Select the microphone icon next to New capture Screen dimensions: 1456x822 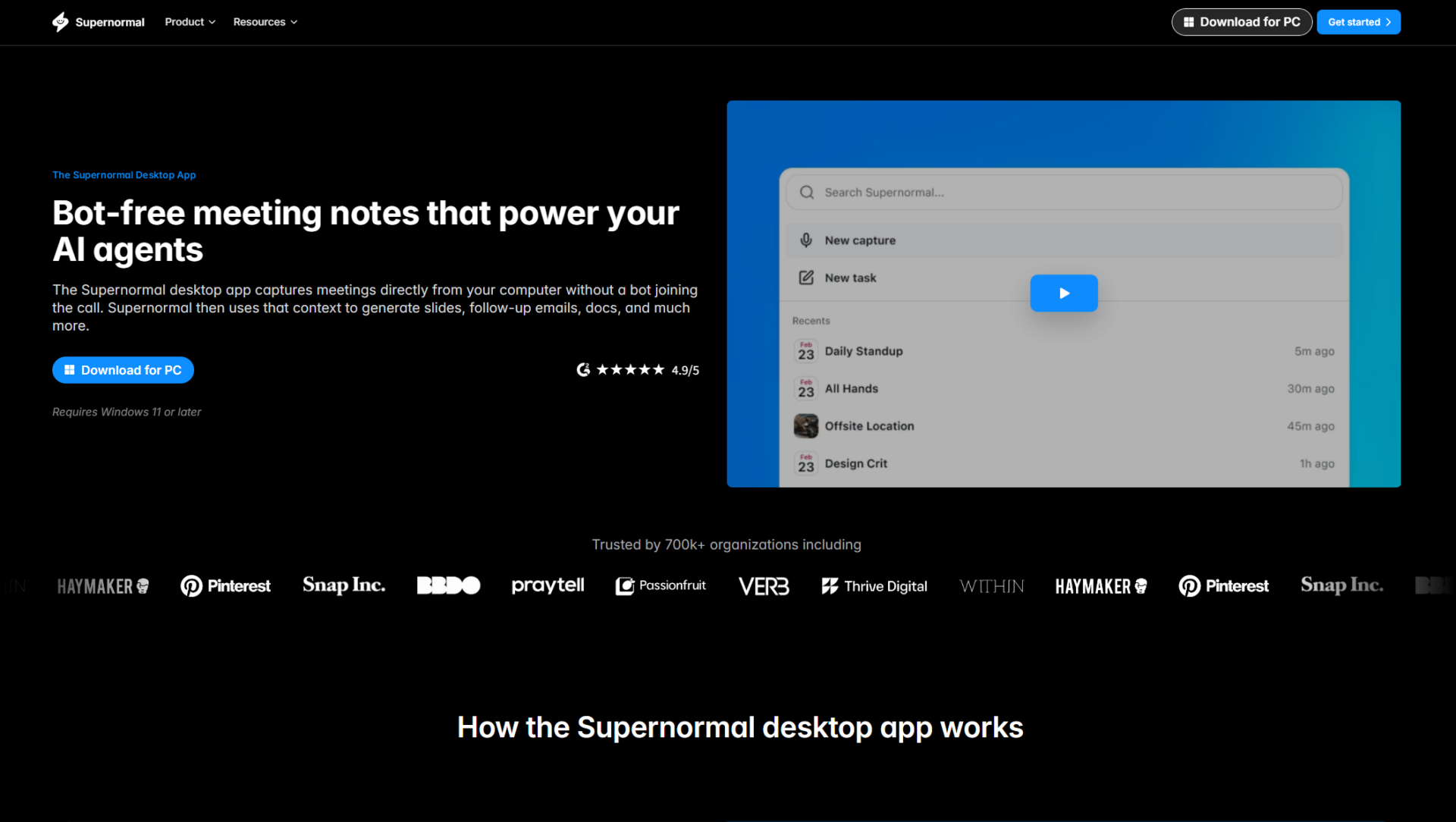coord(806,240)
